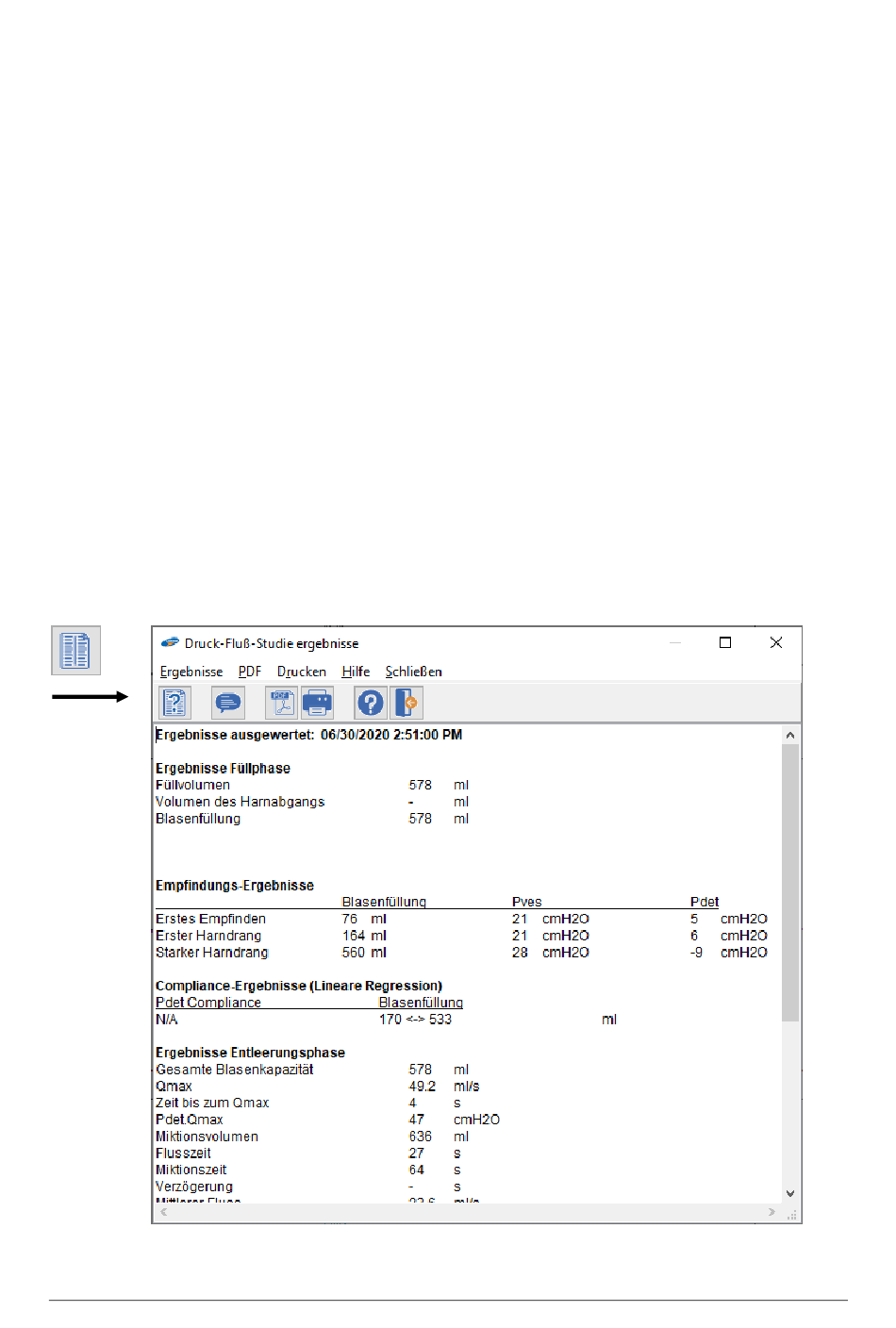Open the Drucken menu
The height and width of the screenshot is (1328, 896).
click(302, 672)
